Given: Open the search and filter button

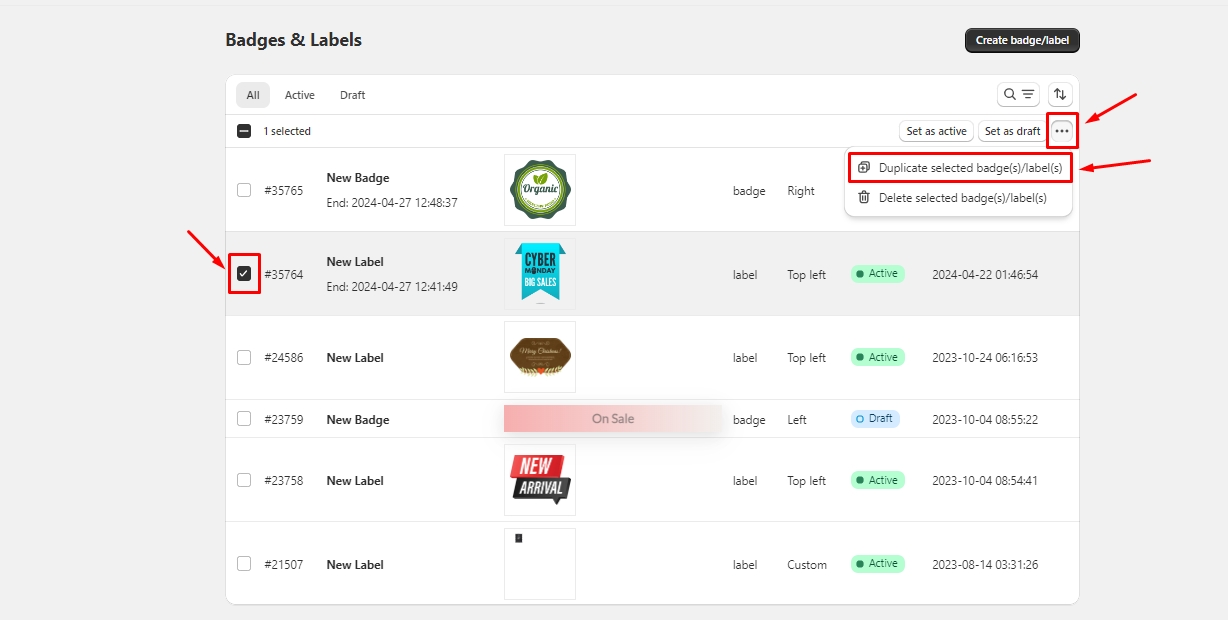Looking at the screenshot, I should (x=1018, y=94).
